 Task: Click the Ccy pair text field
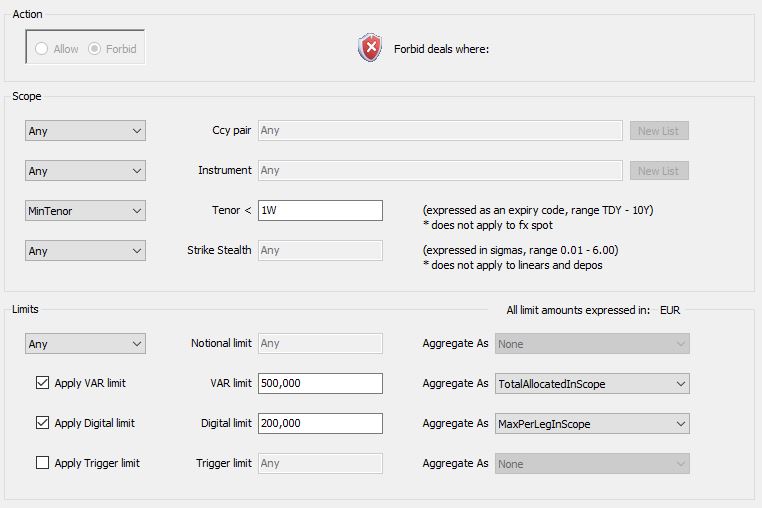(440, 130)
